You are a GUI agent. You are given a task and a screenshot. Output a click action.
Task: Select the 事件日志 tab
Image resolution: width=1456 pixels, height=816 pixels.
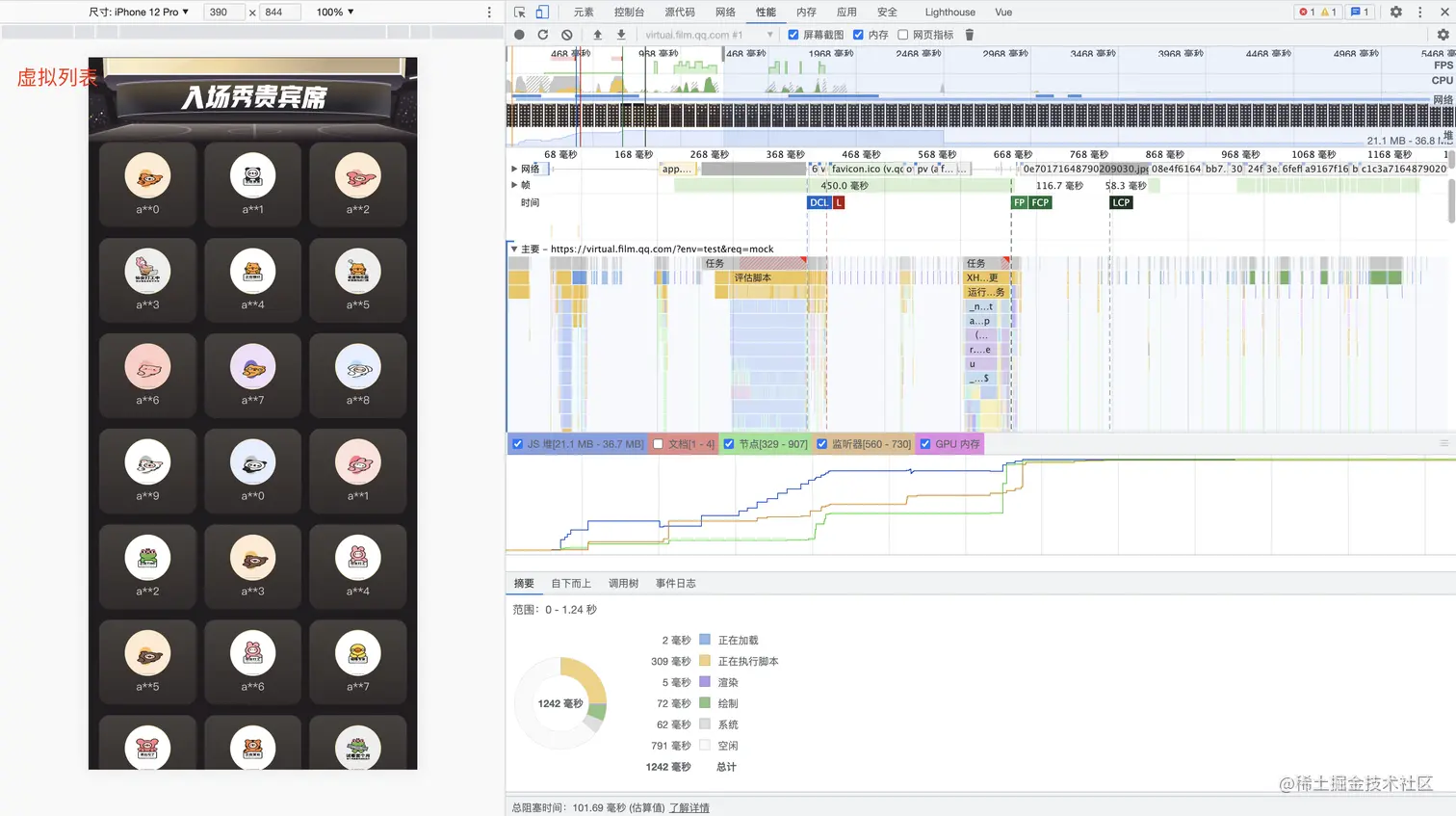675,584
